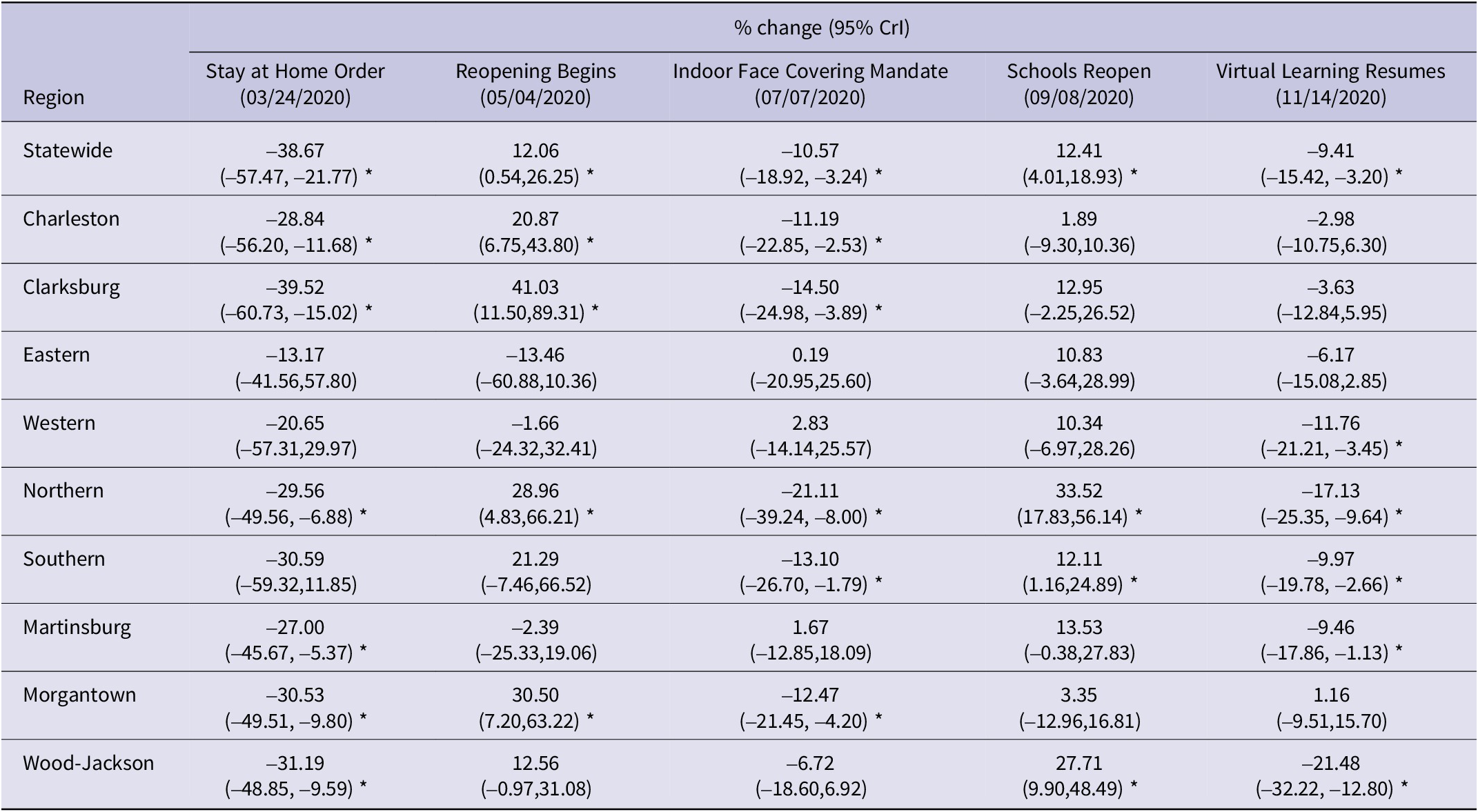This screenshot has width=1478, height=812.
Task: Click the Martinsburg row label
Action: (x=77, y=626)
